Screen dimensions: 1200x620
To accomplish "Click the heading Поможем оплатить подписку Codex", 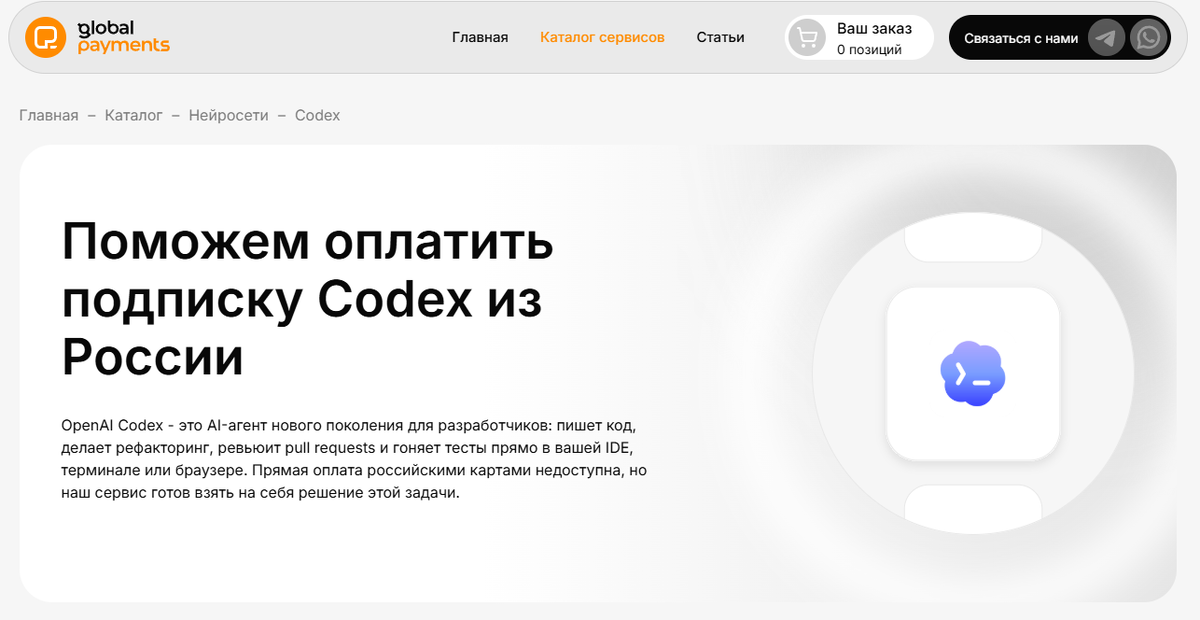I will (x=308, y=299).
